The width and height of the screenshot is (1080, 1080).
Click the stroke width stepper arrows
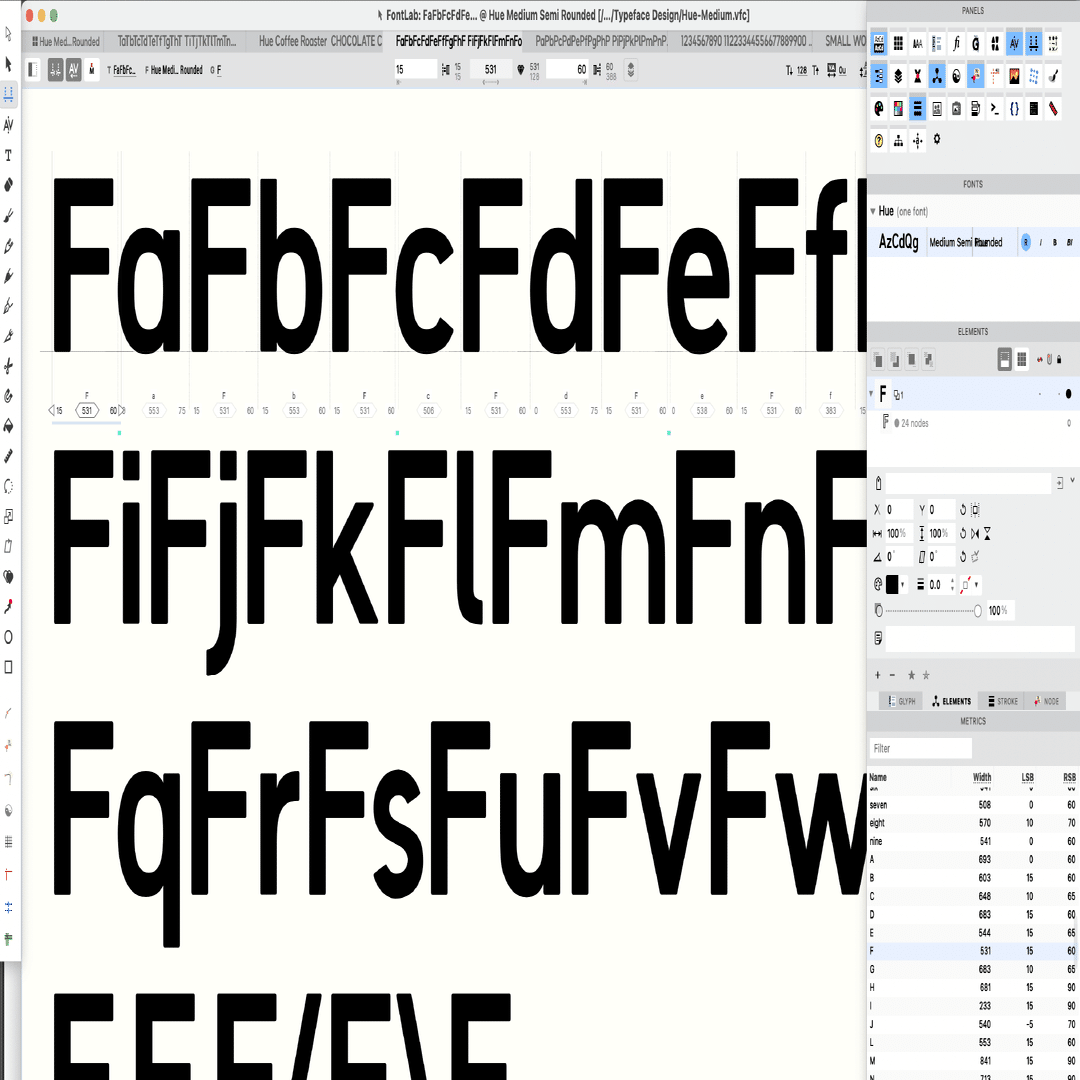pos(953,585)
